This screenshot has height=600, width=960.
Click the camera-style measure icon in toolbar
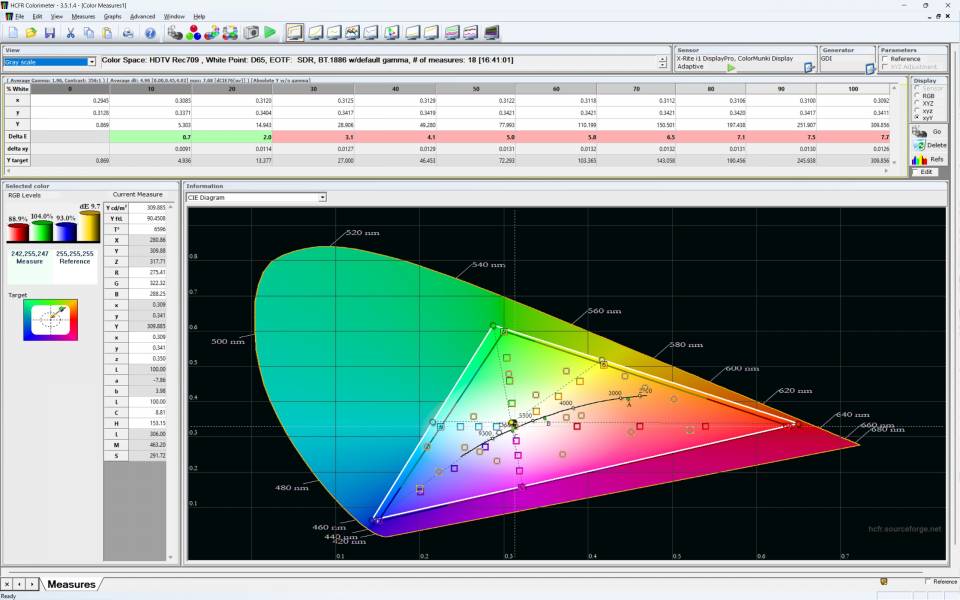[251, 32]
